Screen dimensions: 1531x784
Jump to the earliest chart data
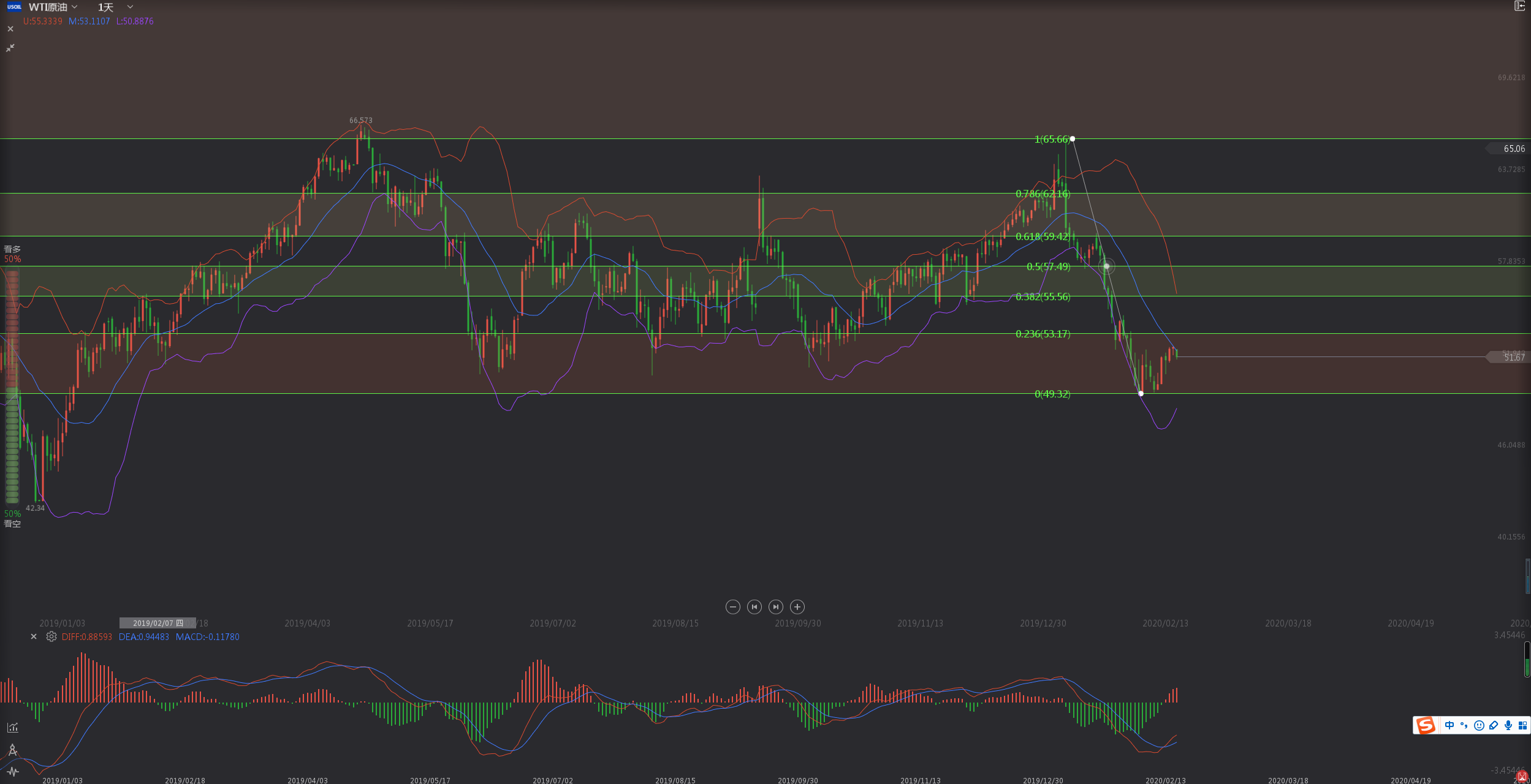[x=754, y=607]
